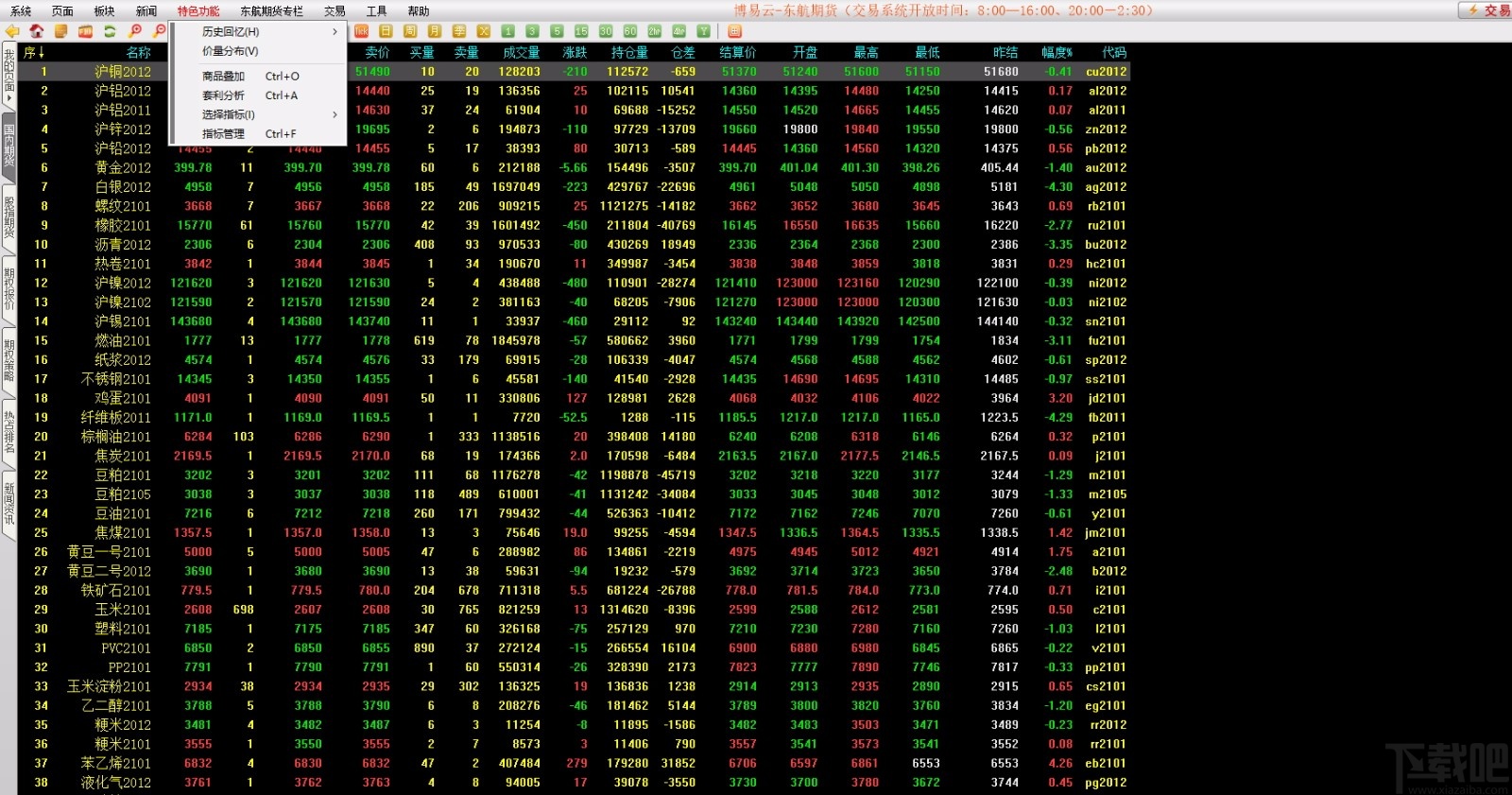This screenshot has height=795, width=1512.
Task: Click the orange X period icon
Action: point(484,31)
